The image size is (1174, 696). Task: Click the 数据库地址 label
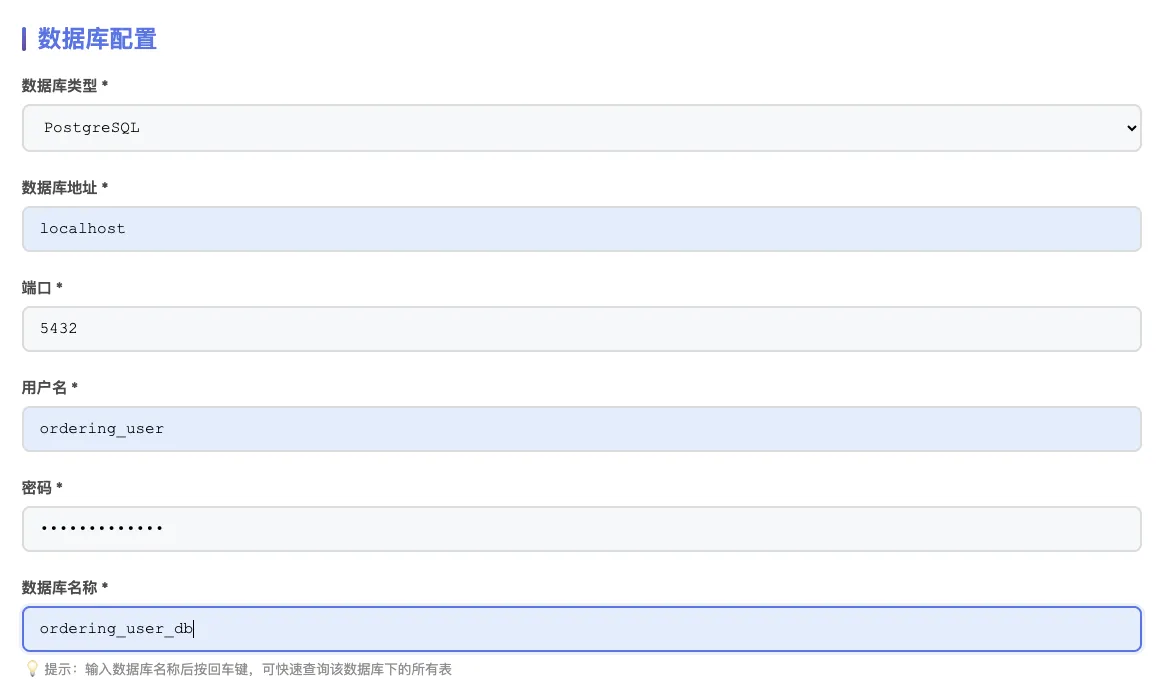[x=60, y=187]
